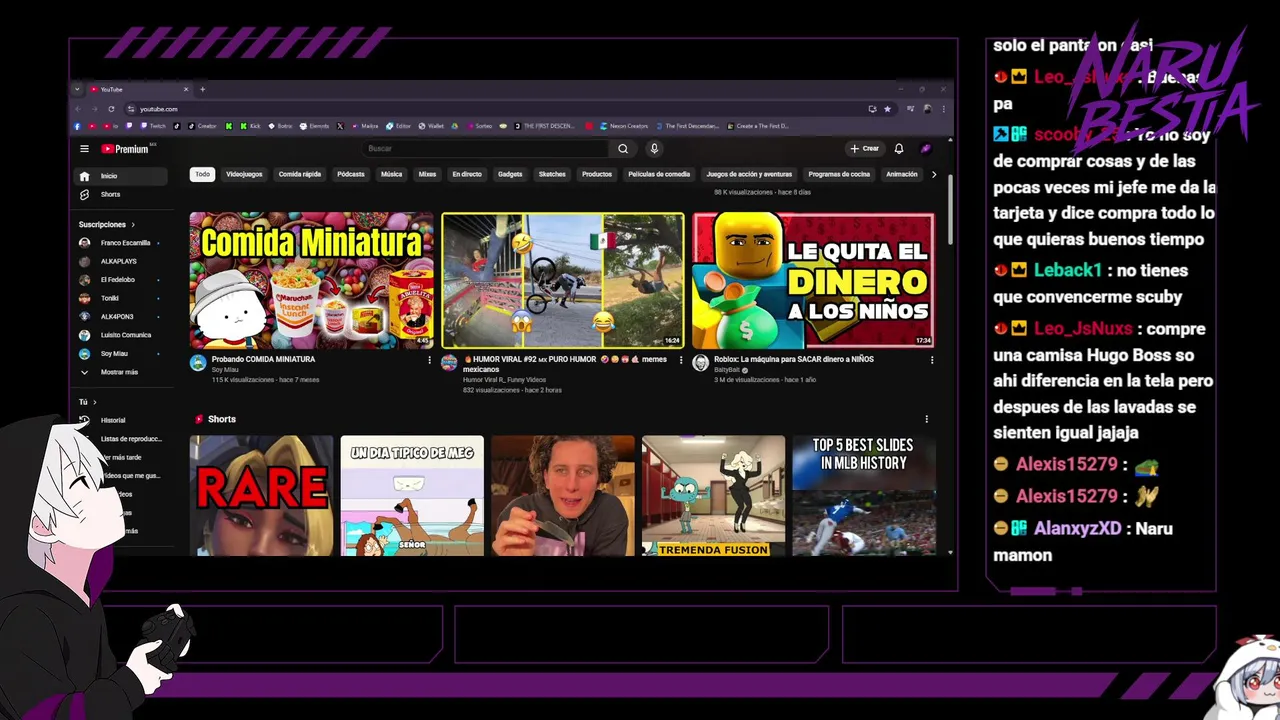Select the Todo filter chip
The image size is (1280, 720).
[203, 174]
